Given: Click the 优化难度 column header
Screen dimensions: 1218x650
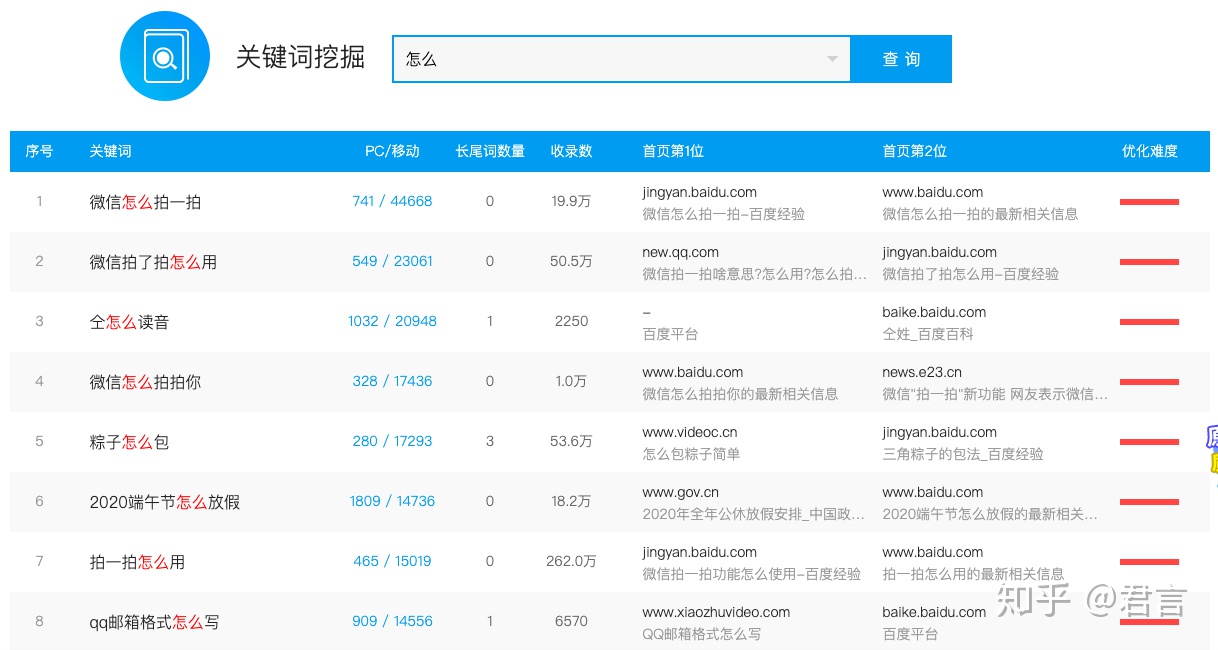Looking at the screenshot, I should point(1151,151).
